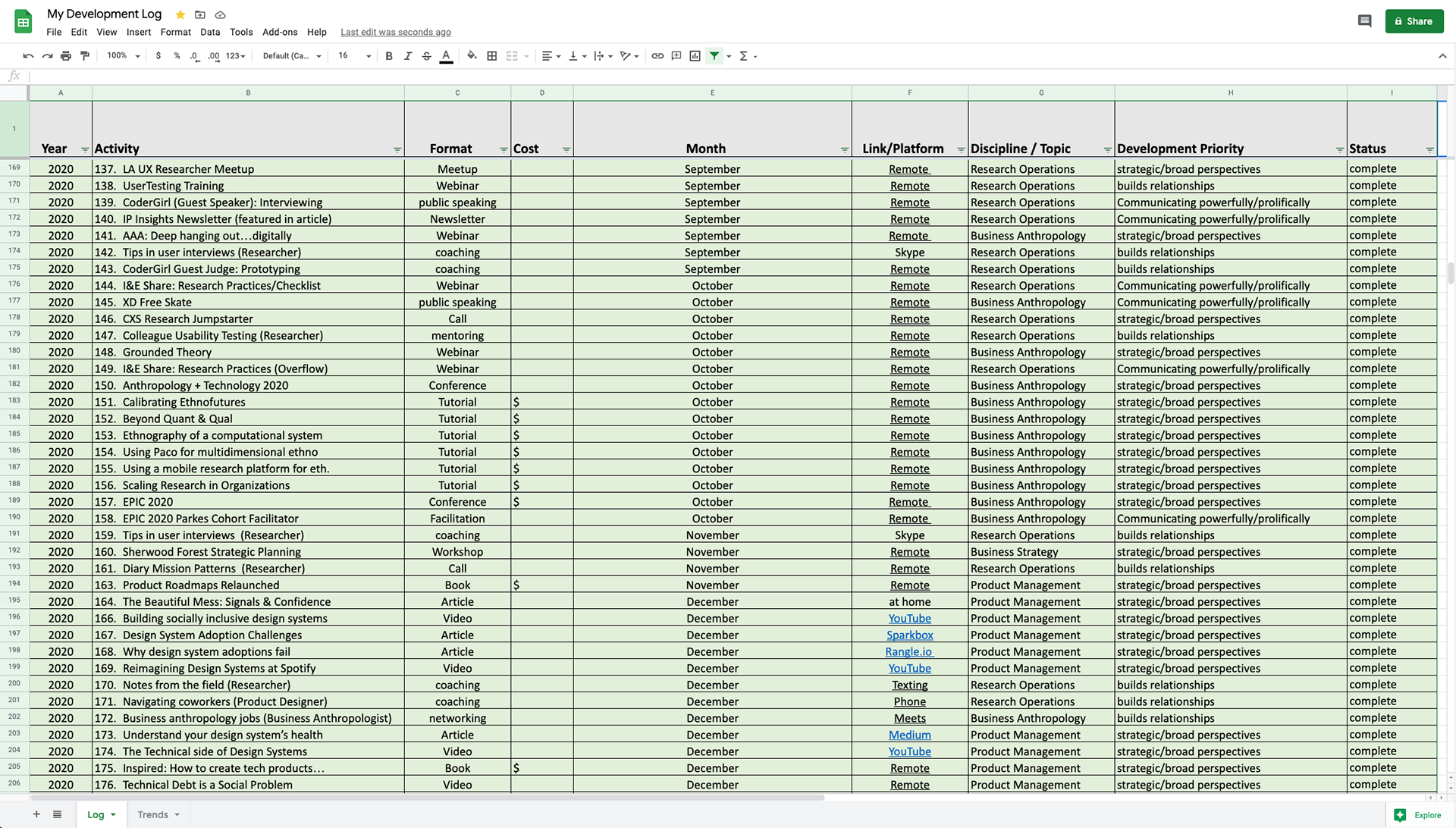Open the Borders tool
This screenshot has width=1456, height=828.
pyautogui.click(x=491, y=56)
